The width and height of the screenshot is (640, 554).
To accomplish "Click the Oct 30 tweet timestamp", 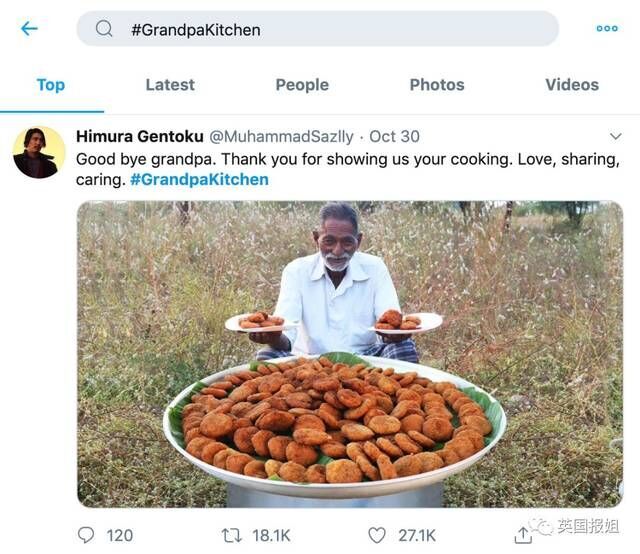I will pos(395,136).
